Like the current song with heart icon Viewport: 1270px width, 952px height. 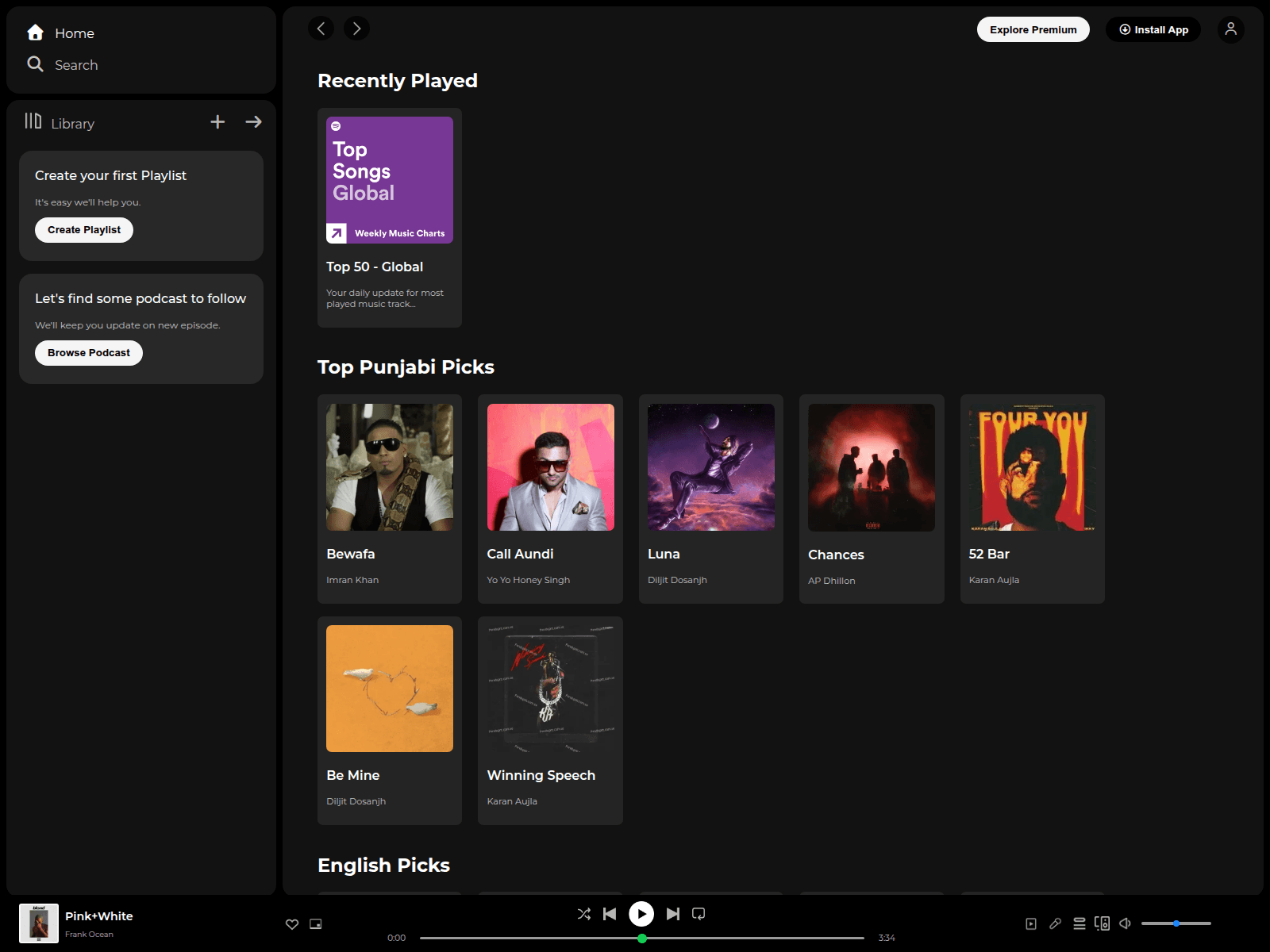(292, 924)
